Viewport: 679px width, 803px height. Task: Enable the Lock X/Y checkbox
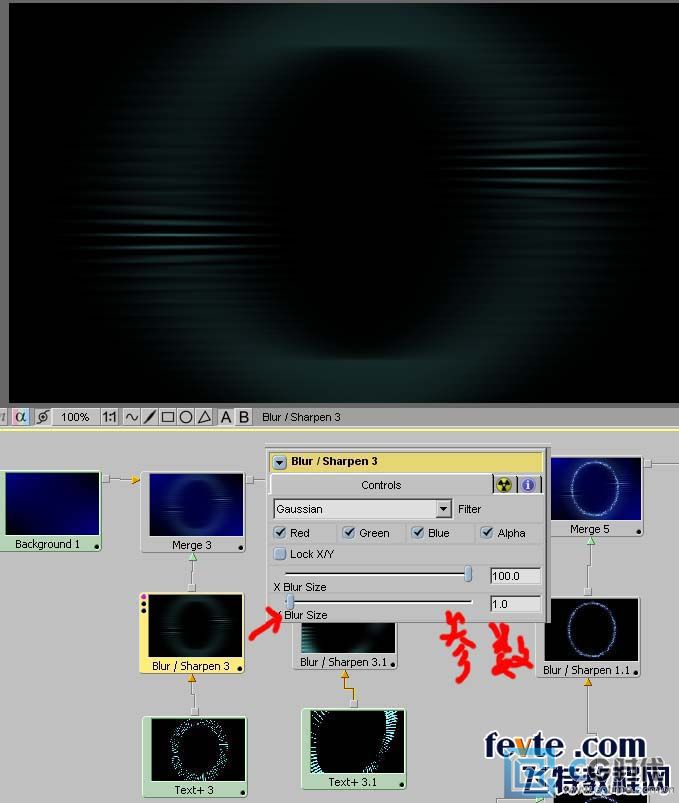coord(281,554)
